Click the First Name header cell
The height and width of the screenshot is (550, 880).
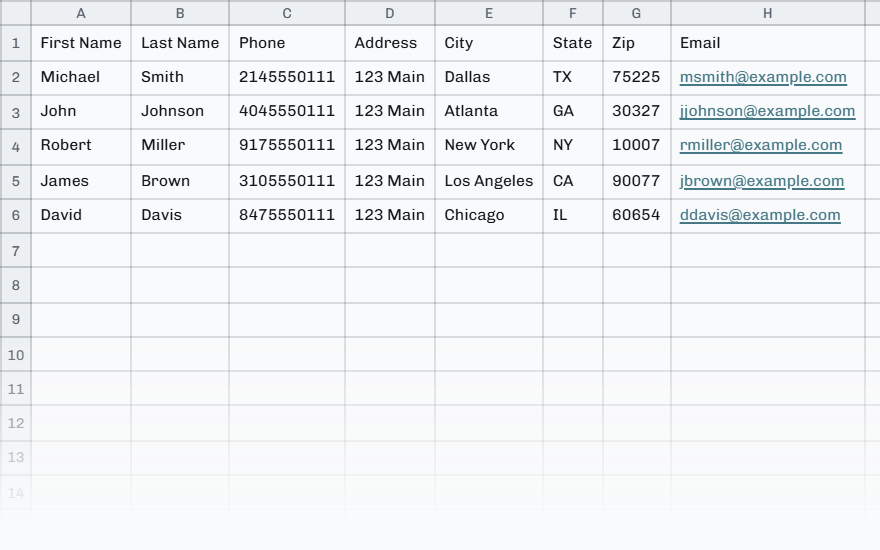point(81,43)
